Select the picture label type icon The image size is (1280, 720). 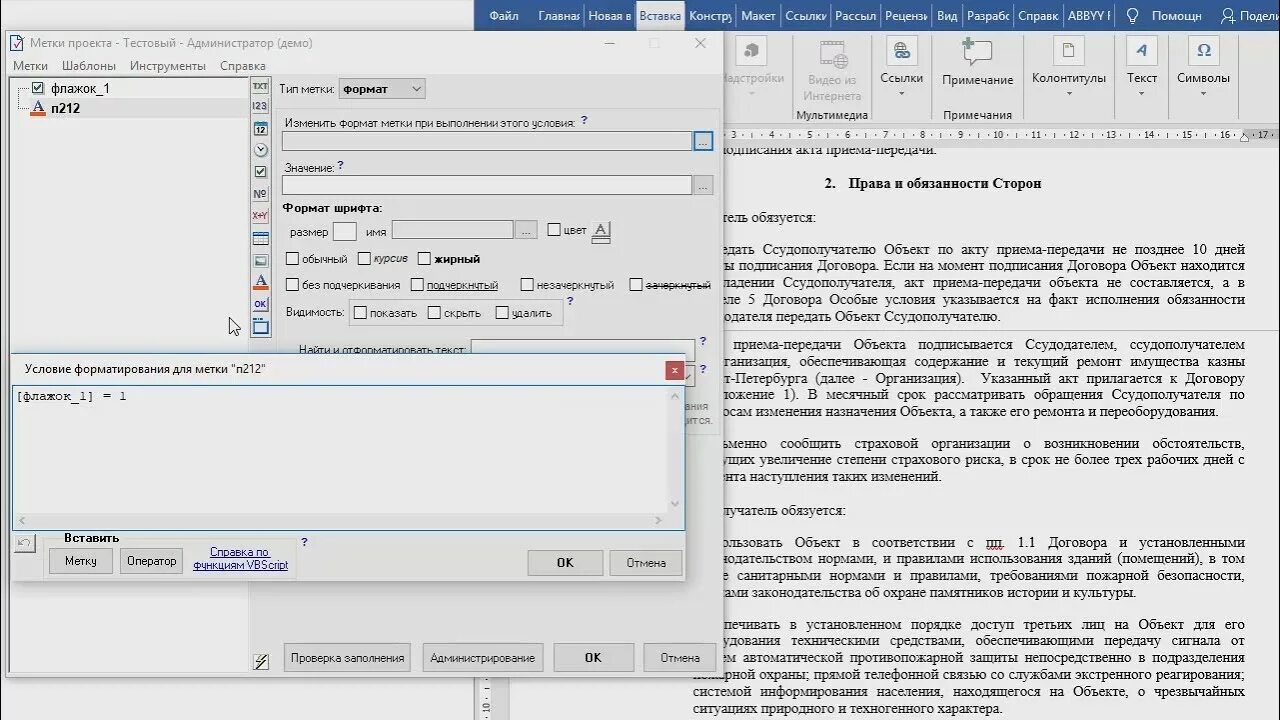260,260
